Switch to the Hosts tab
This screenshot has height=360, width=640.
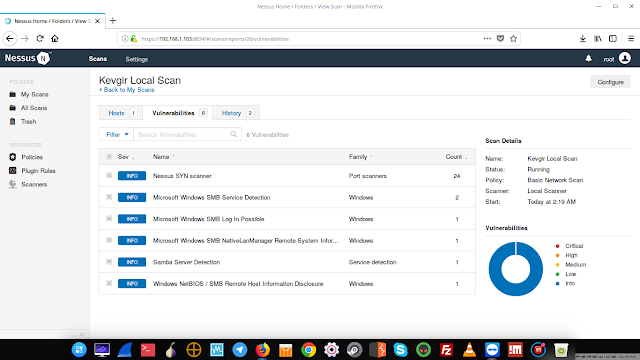121,113
